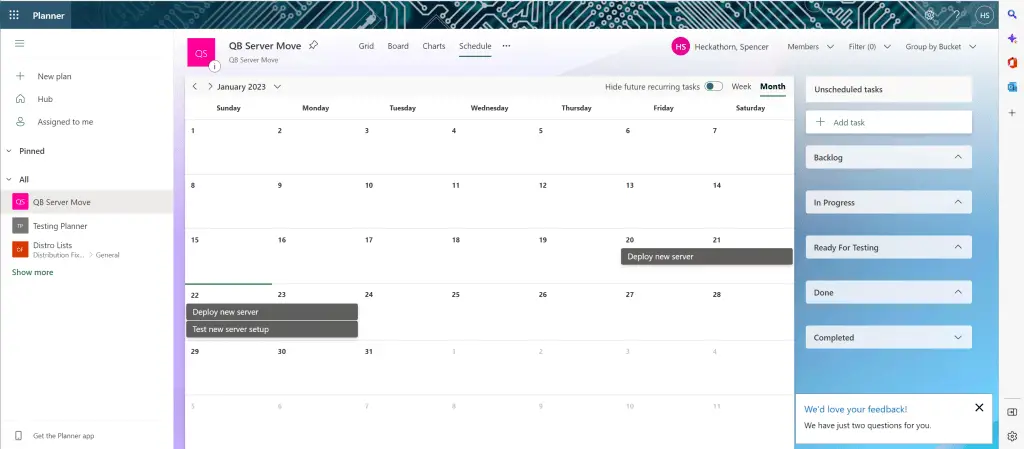Switch to the Grid view tab

tap(366, 46)
